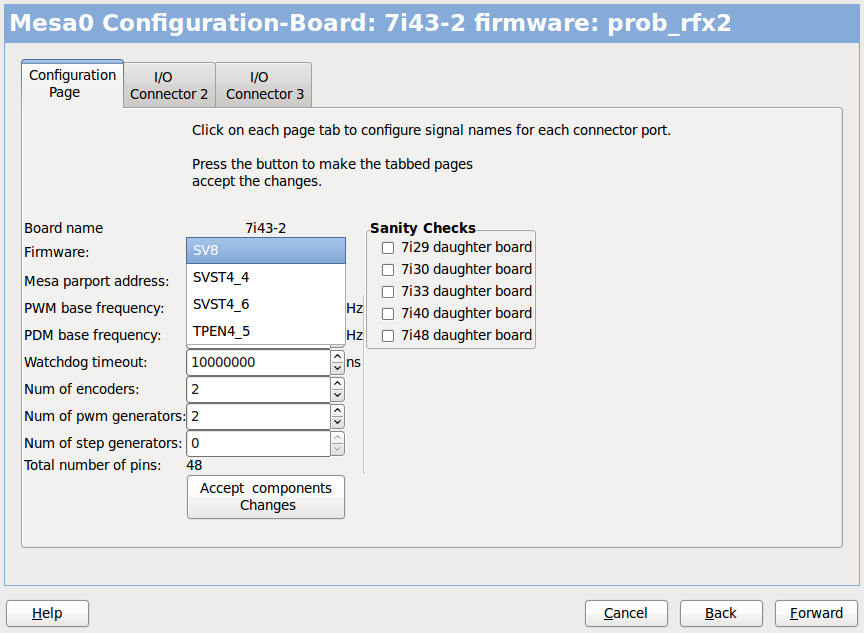Open the I/O Connector 3 tab
The image size is (864, 633).
pyautogui.click(x=264, y=85)
